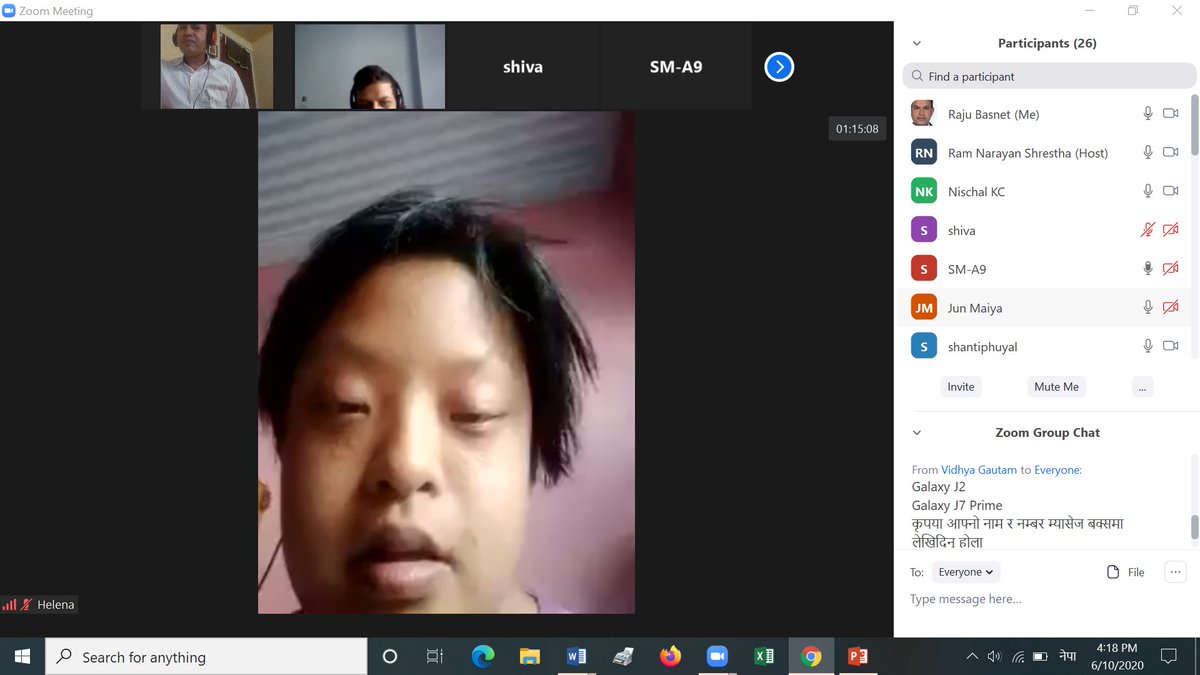Collapse the Participants panel chevron
The image size is (1200, 675).
click(x=917, y=44)
